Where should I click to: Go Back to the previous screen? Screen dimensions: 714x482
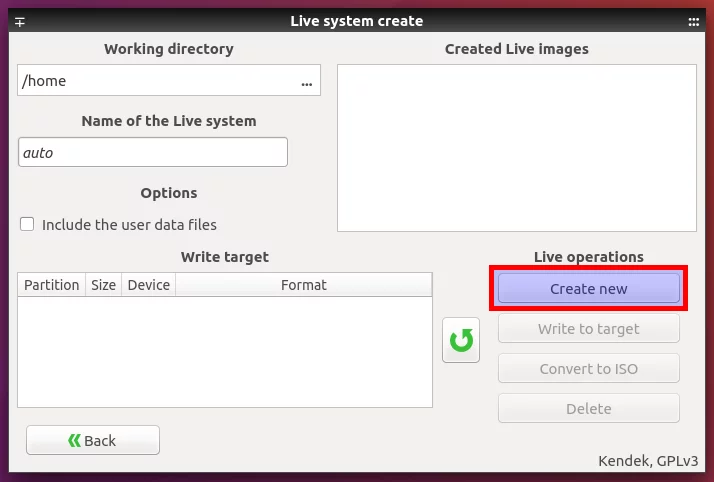(x=93, y=440)
